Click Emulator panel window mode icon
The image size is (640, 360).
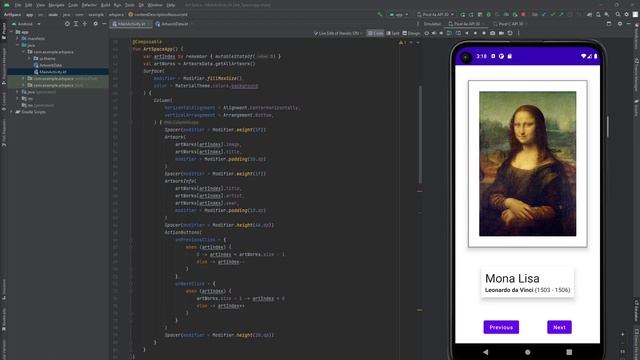click(x=609, y=24)
